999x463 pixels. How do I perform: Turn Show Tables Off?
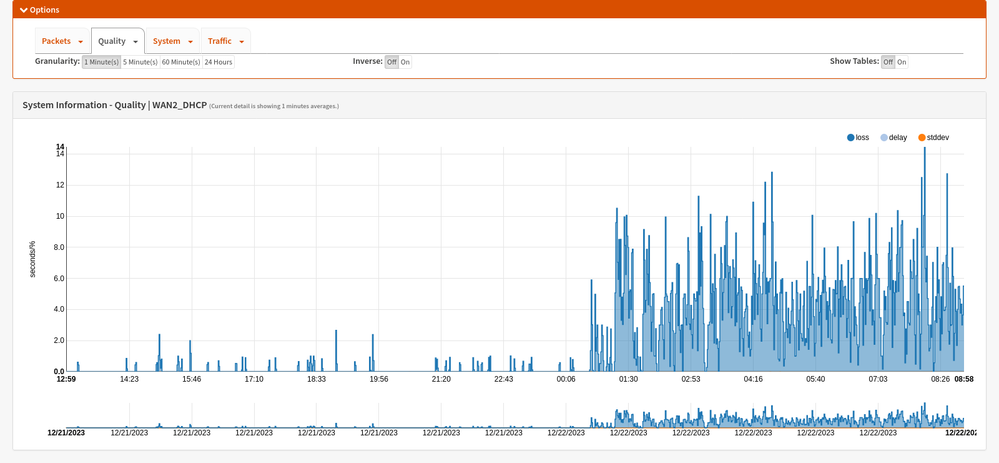888,62
